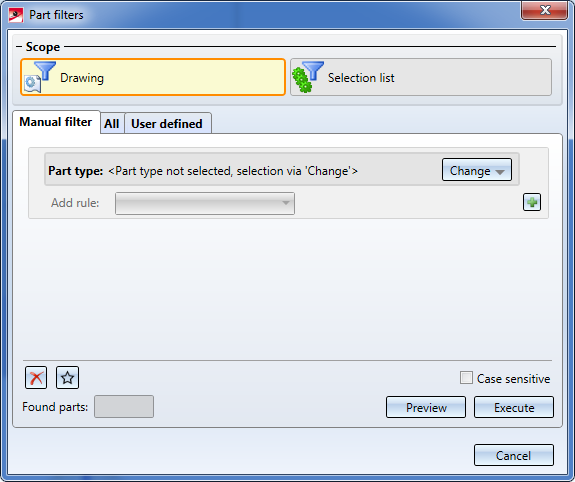Switch to the User defined tab
Image resolution: width=575 pixels, height=482 pixels.
pyautogui.click(x=167, y=124)
